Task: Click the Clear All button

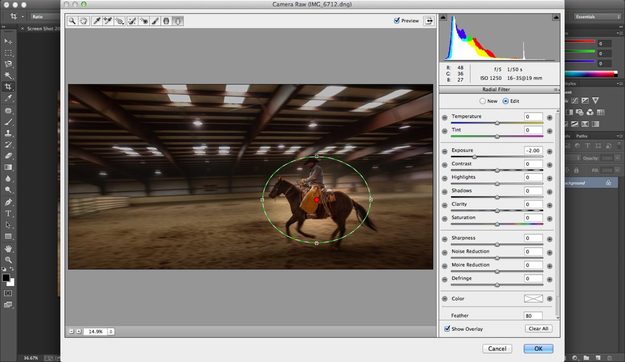Action: tap(539, 329)
